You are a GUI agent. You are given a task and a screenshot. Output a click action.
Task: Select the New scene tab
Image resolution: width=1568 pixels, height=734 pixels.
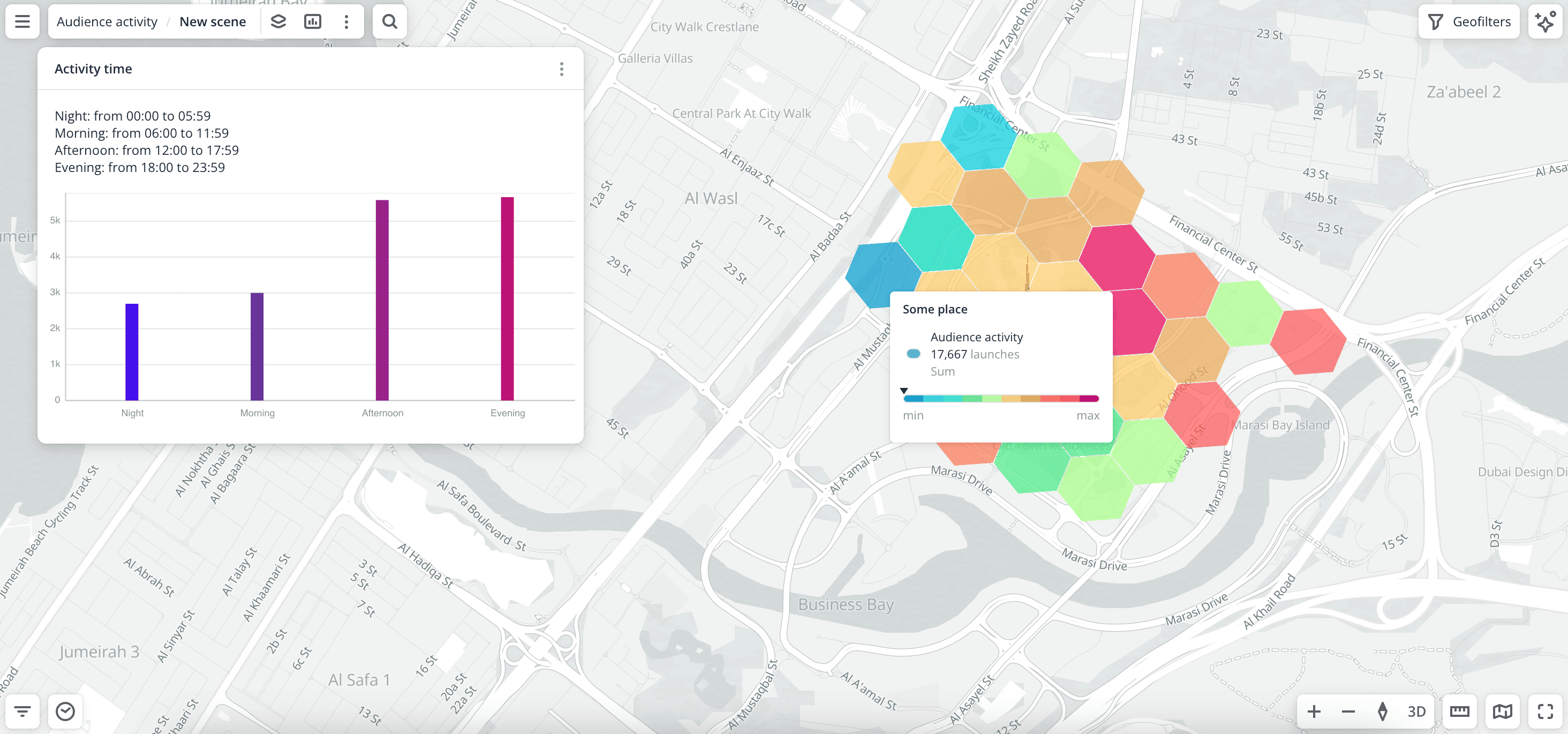pyautogui.click(x=212, y=21)
